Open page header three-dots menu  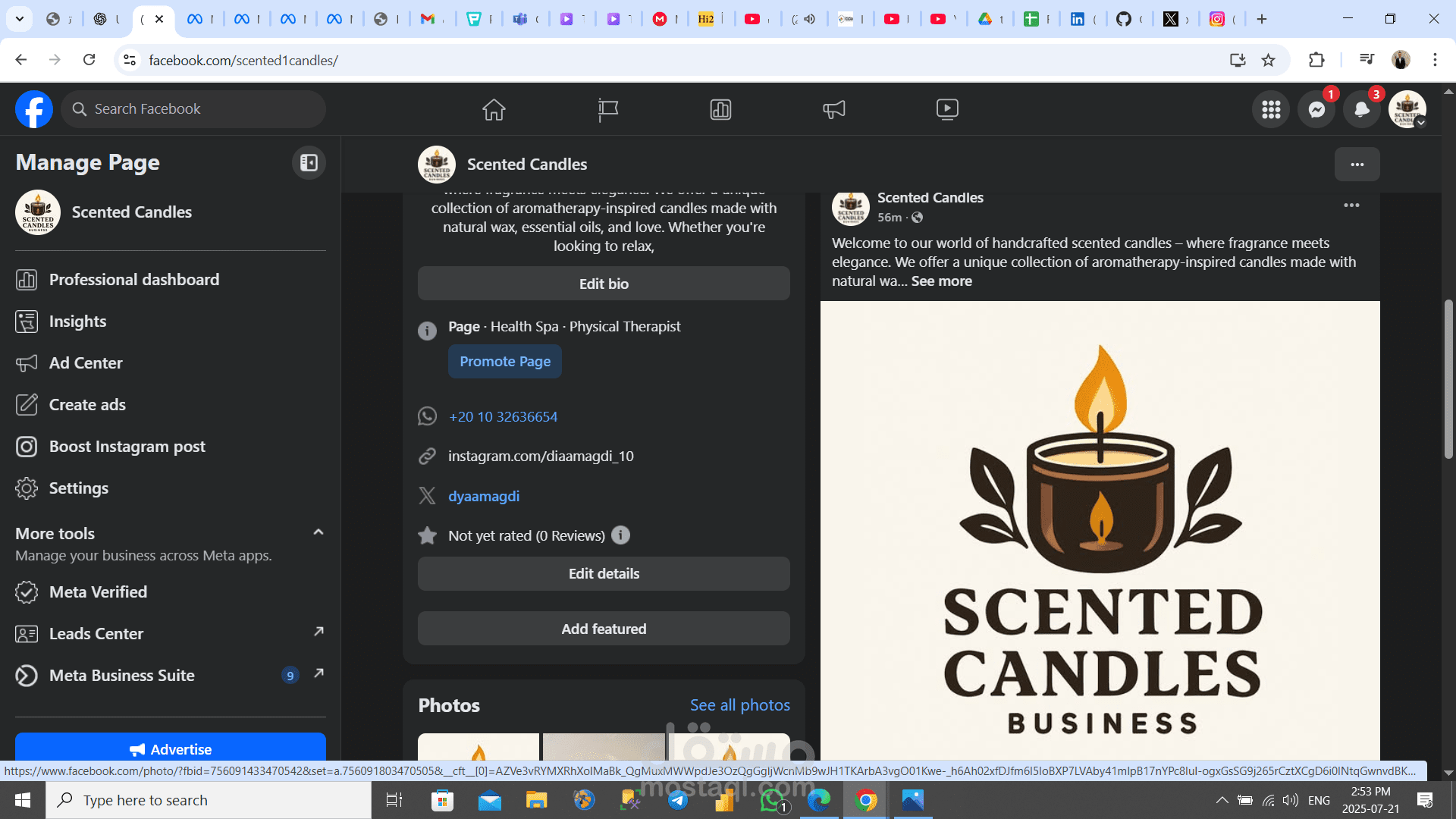point(1357,165)
